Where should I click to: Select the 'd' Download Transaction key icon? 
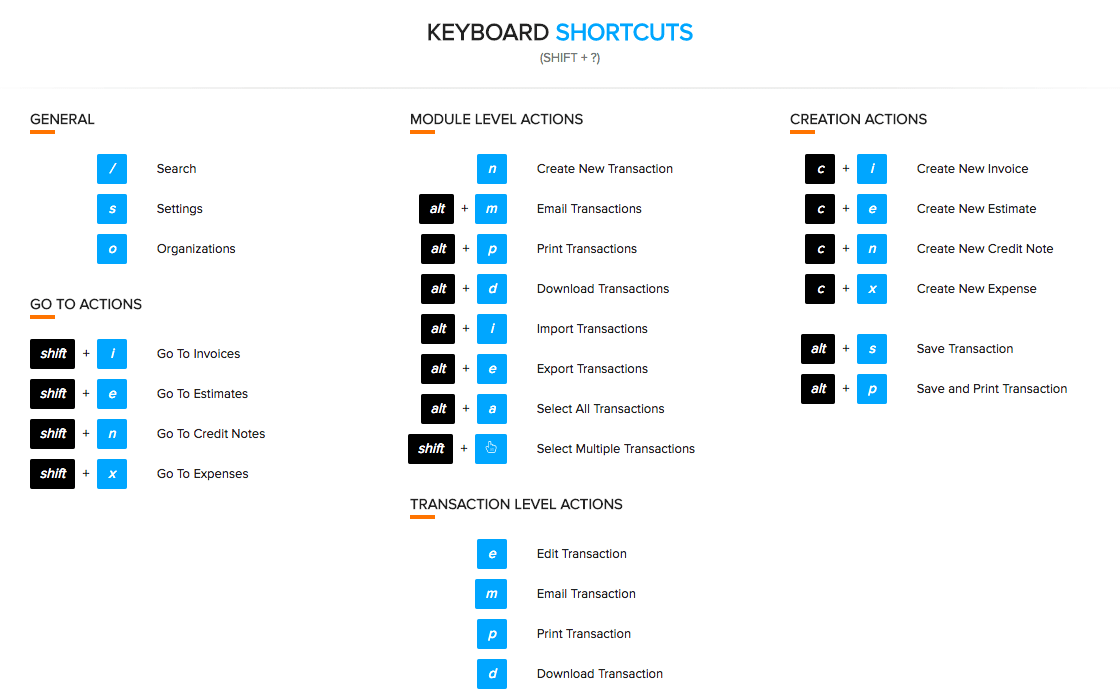coord(491,673)
